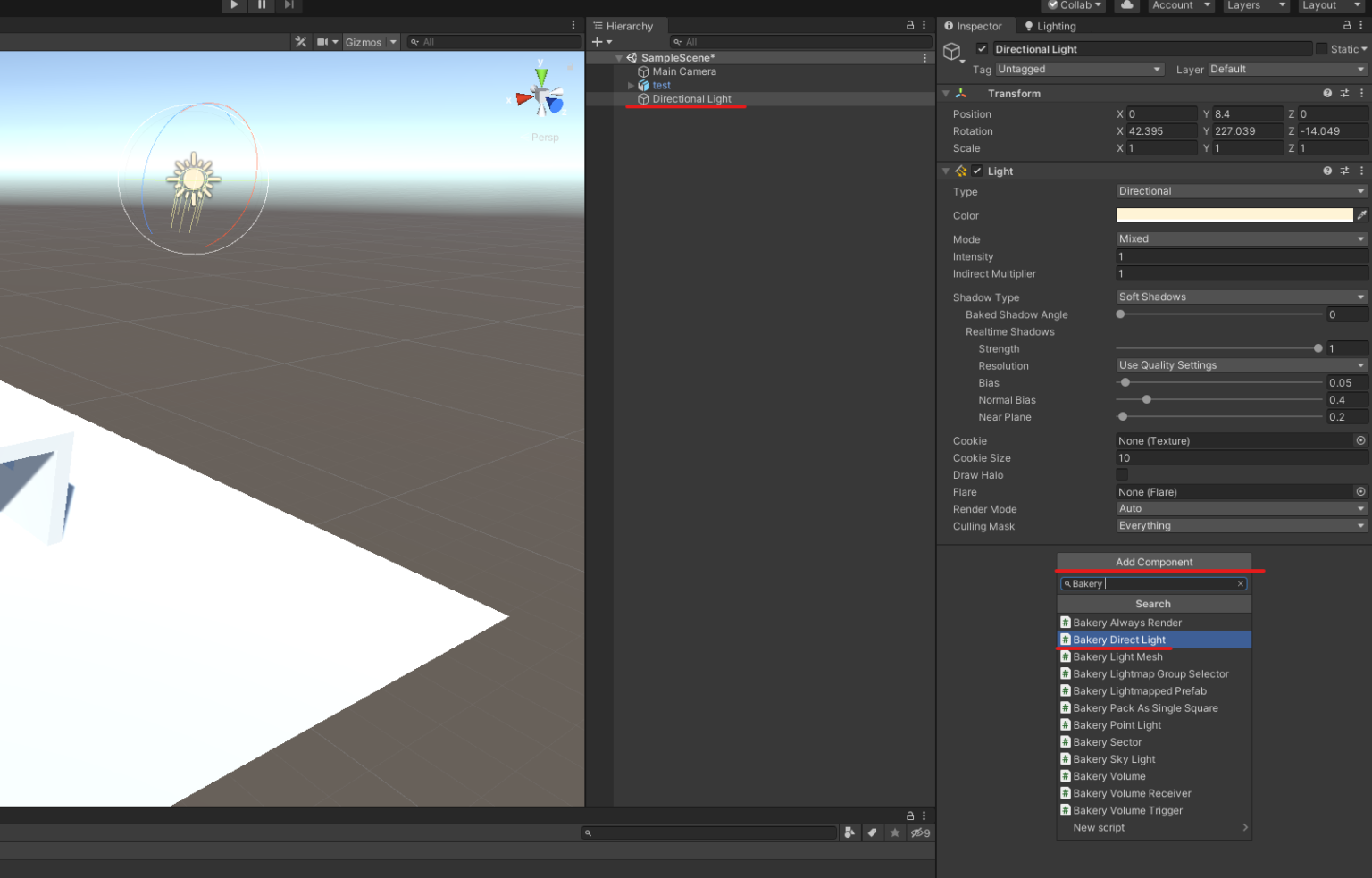This screenshot has width=1372, height=878.
Task: Select the Transform component icon in Inspector
Action: [960, 93]
